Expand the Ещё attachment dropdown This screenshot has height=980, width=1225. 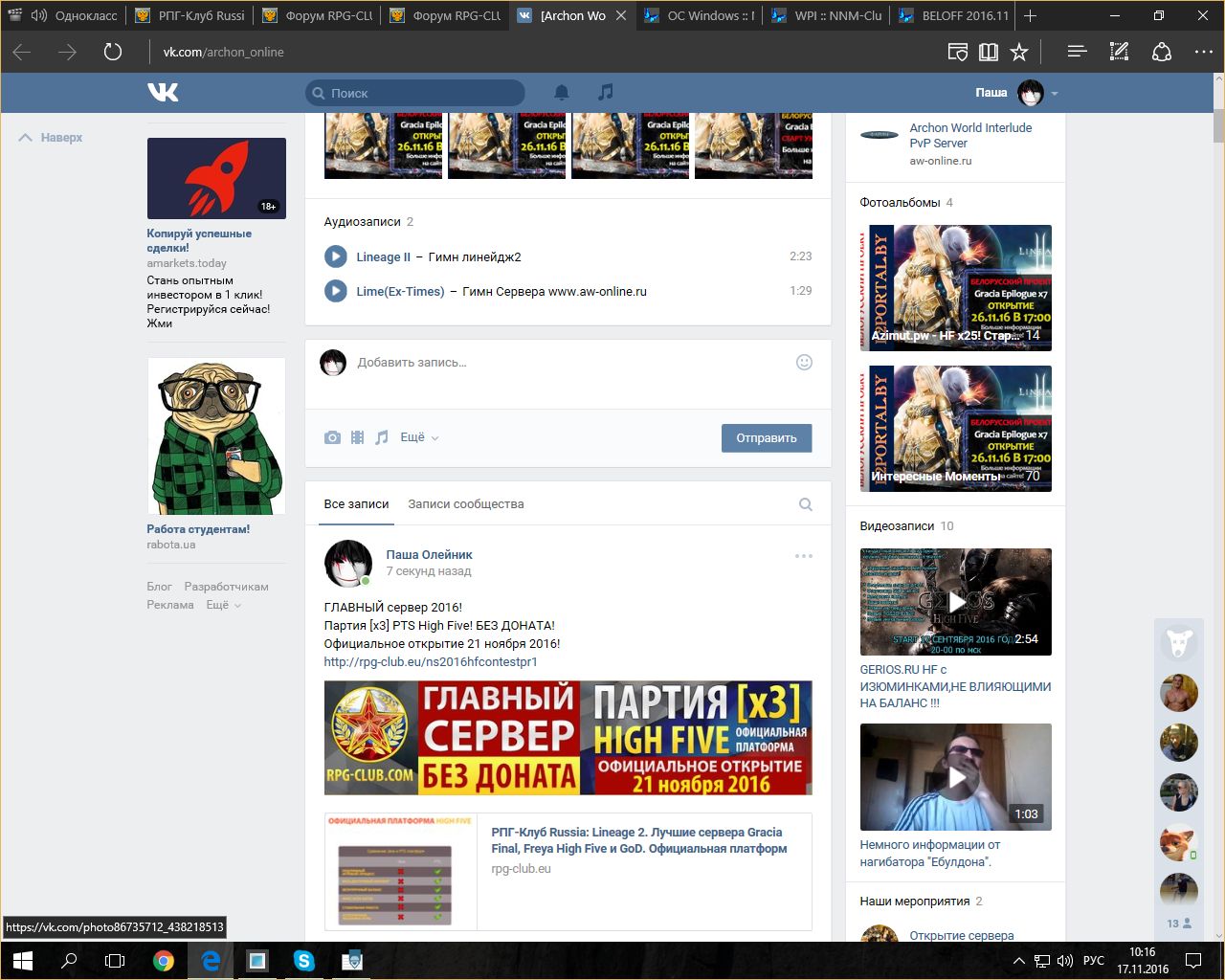[419, 437]
